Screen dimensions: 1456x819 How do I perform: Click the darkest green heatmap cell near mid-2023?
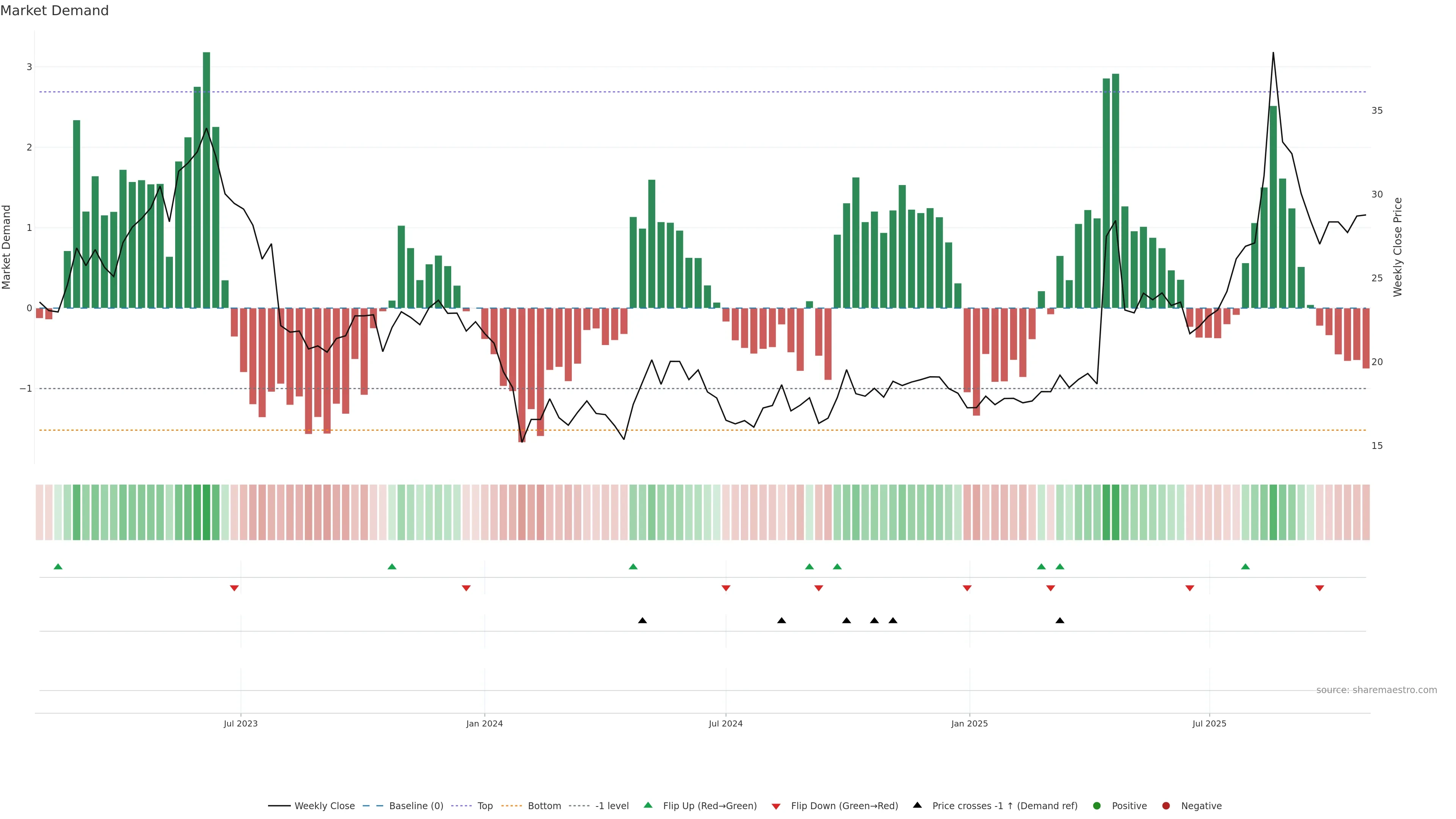pos(206,512)
